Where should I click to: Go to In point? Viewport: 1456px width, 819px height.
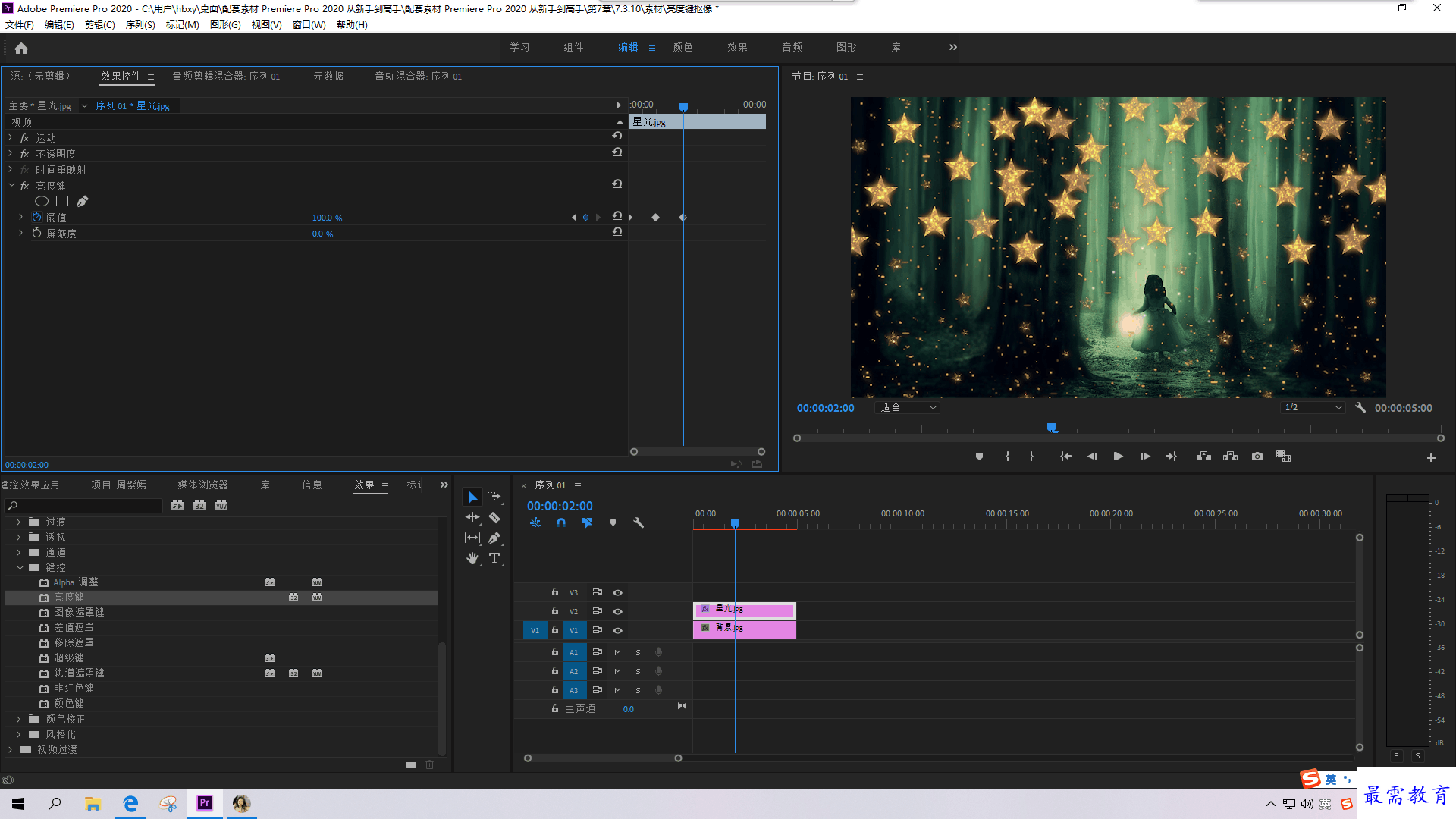1065,457
